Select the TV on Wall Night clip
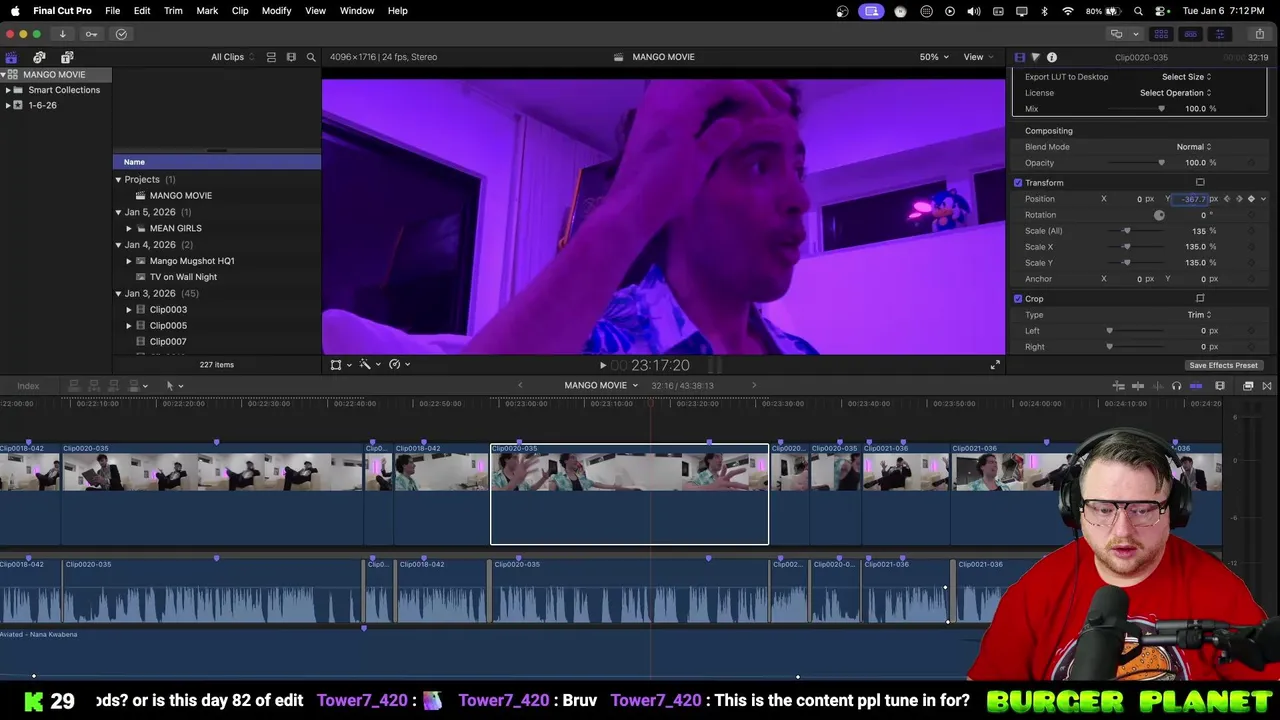1280x720 pixels. point(183,277)
